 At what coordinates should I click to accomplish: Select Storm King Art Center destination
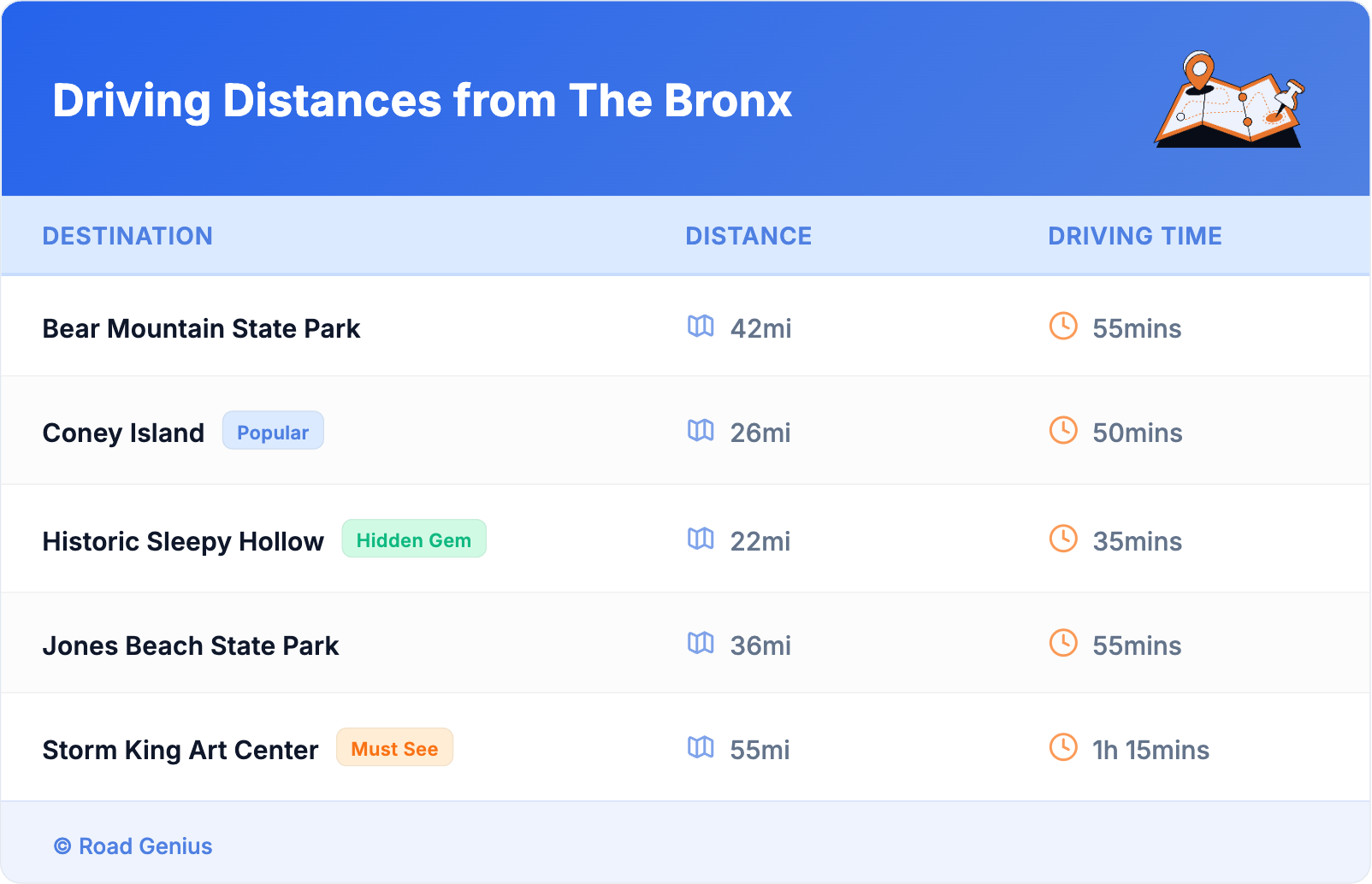180,751
